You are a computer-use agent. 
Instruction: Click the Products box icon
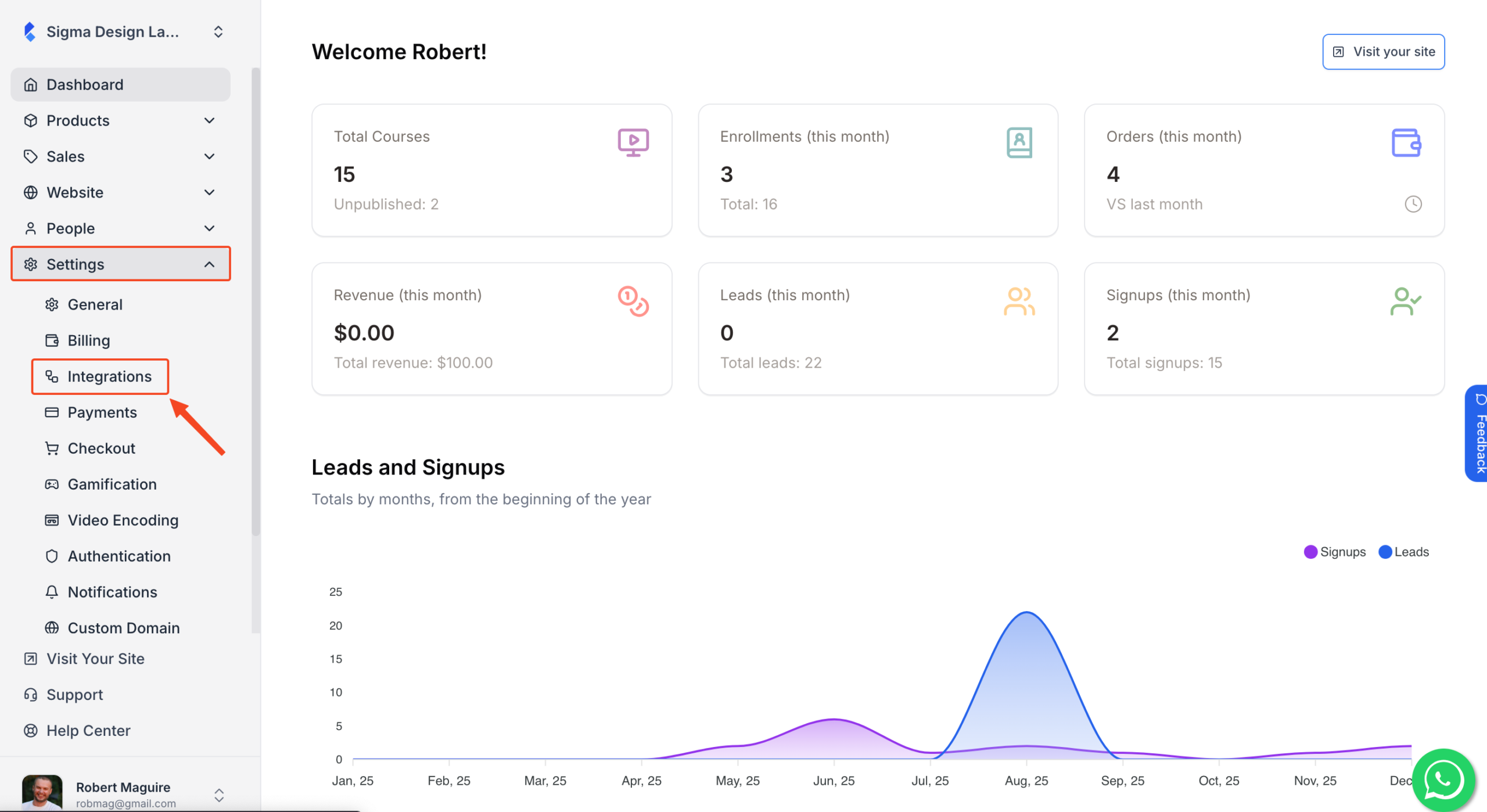(31, 121)
